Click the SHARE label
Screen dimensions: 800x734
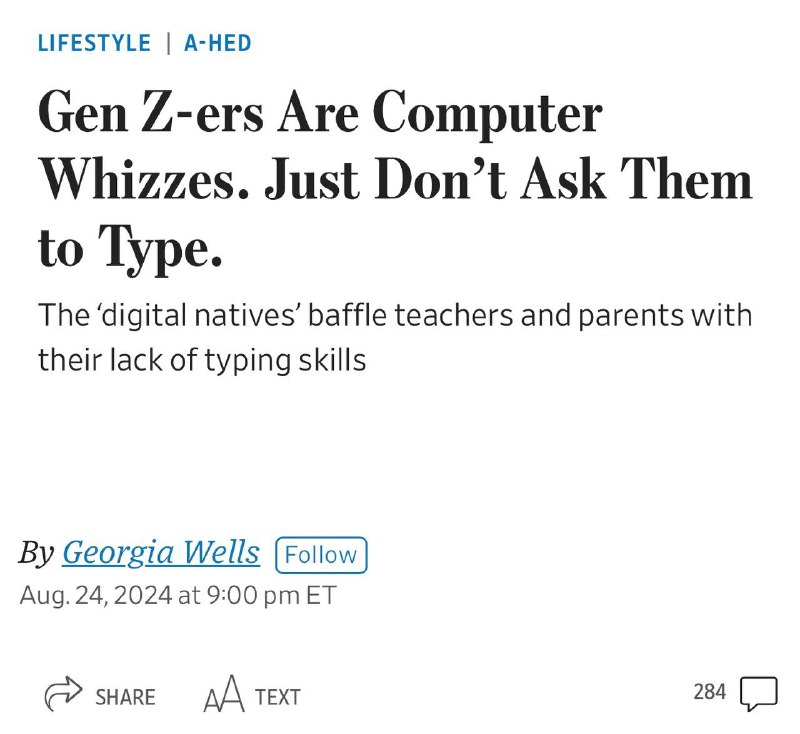[x=126, y=697]
